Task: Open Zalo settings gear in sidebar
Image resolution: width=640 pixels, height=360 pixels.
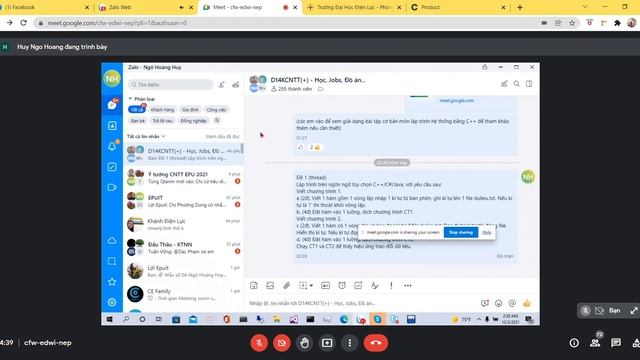Action: (112, 302)
